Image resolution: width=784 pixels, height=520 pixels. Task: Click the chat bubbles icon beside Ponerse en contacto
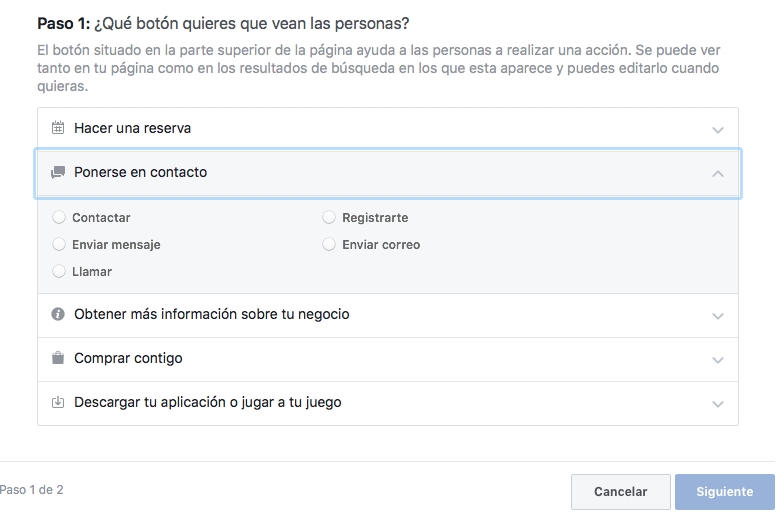tap(58, 172)
